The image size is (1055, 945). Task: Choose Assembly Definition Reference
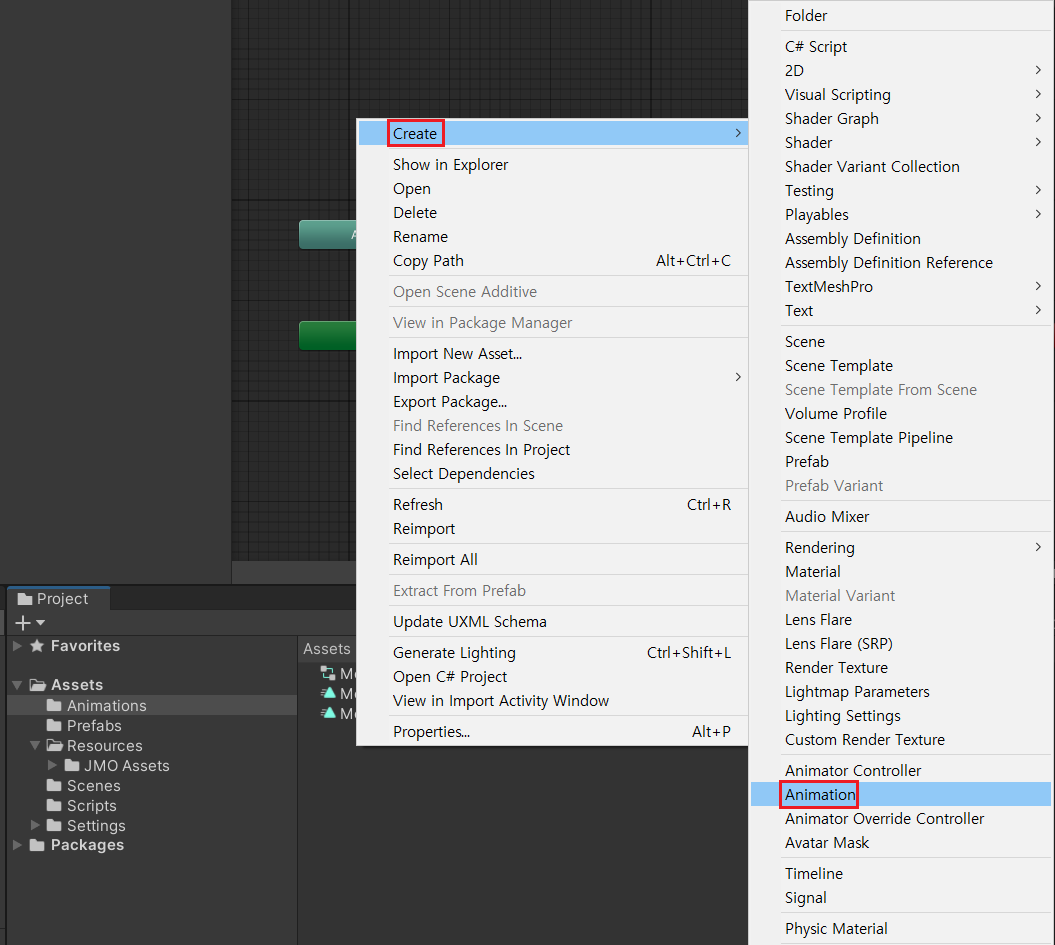[x=900, y=262]
